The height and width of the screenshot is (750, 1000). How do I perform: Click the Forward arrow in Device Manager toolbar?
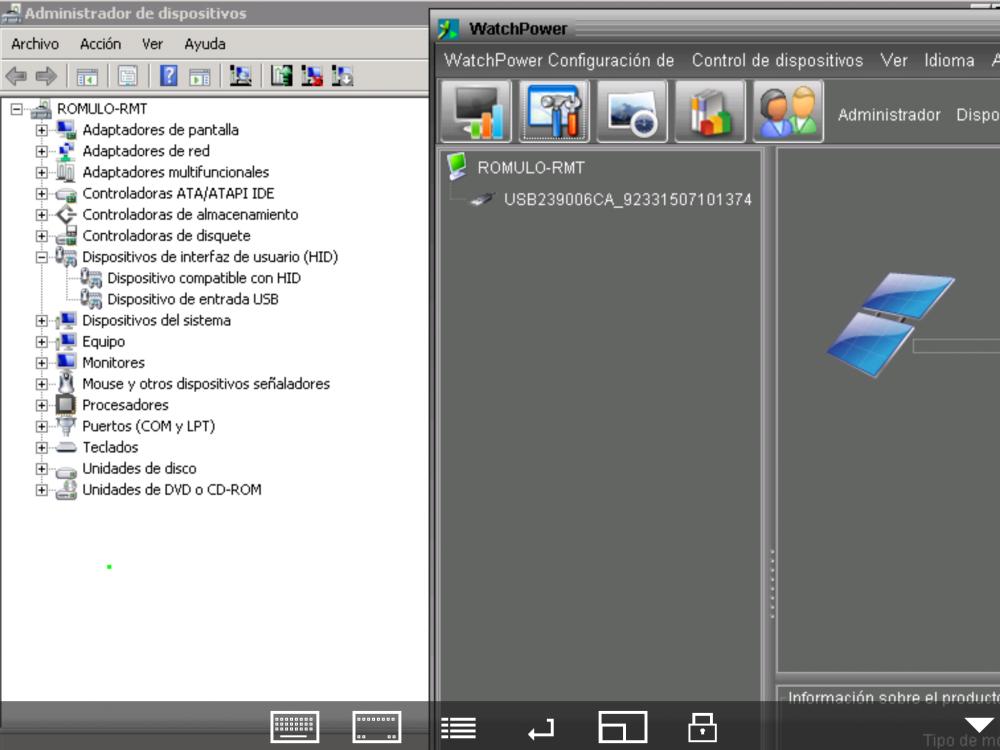(x=46, y=77)
